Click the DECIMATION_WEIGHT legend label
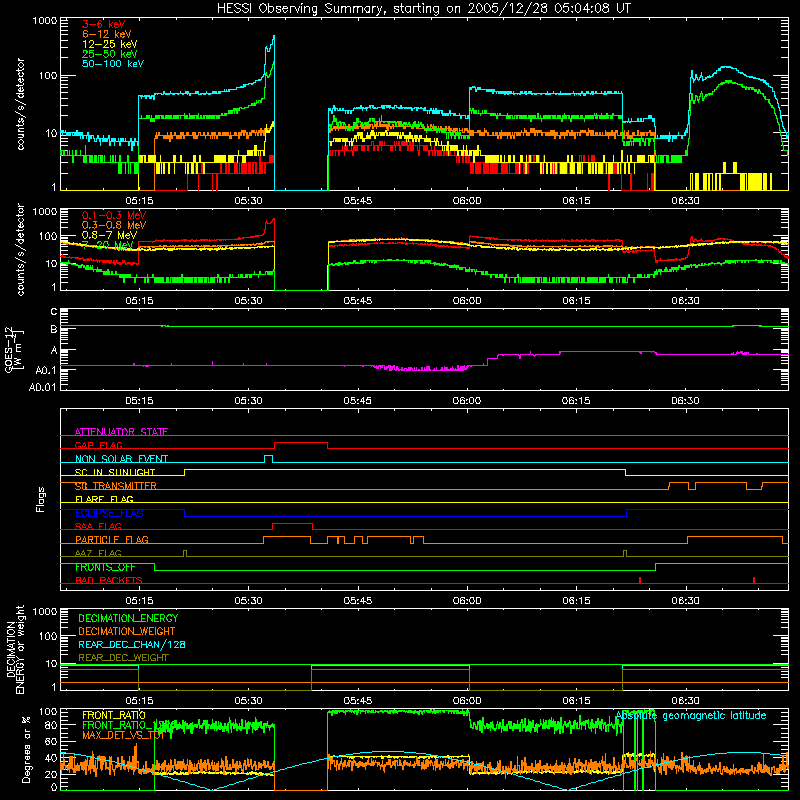 coord(127,631)
